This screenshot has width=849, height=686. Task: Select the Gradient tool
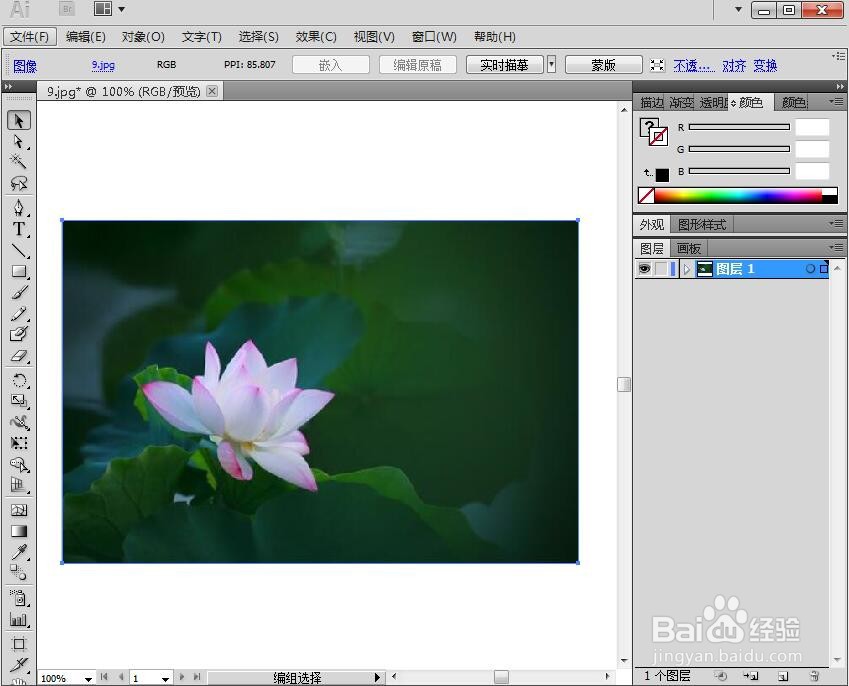coord(19,531)
